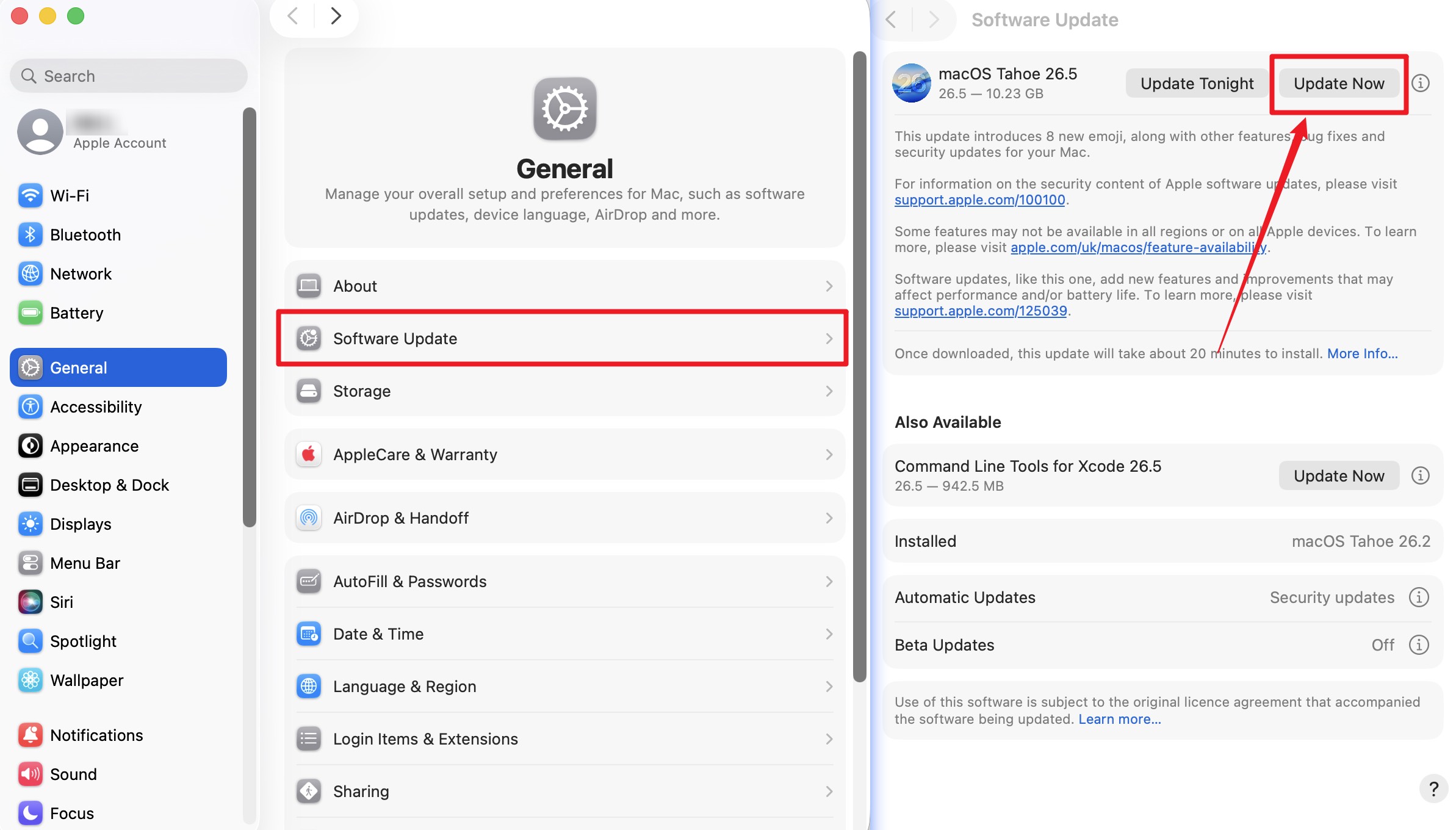Click the Displays sidebar icon
This screenshot has height=830, width=1456.
click(x=30, y=524)
